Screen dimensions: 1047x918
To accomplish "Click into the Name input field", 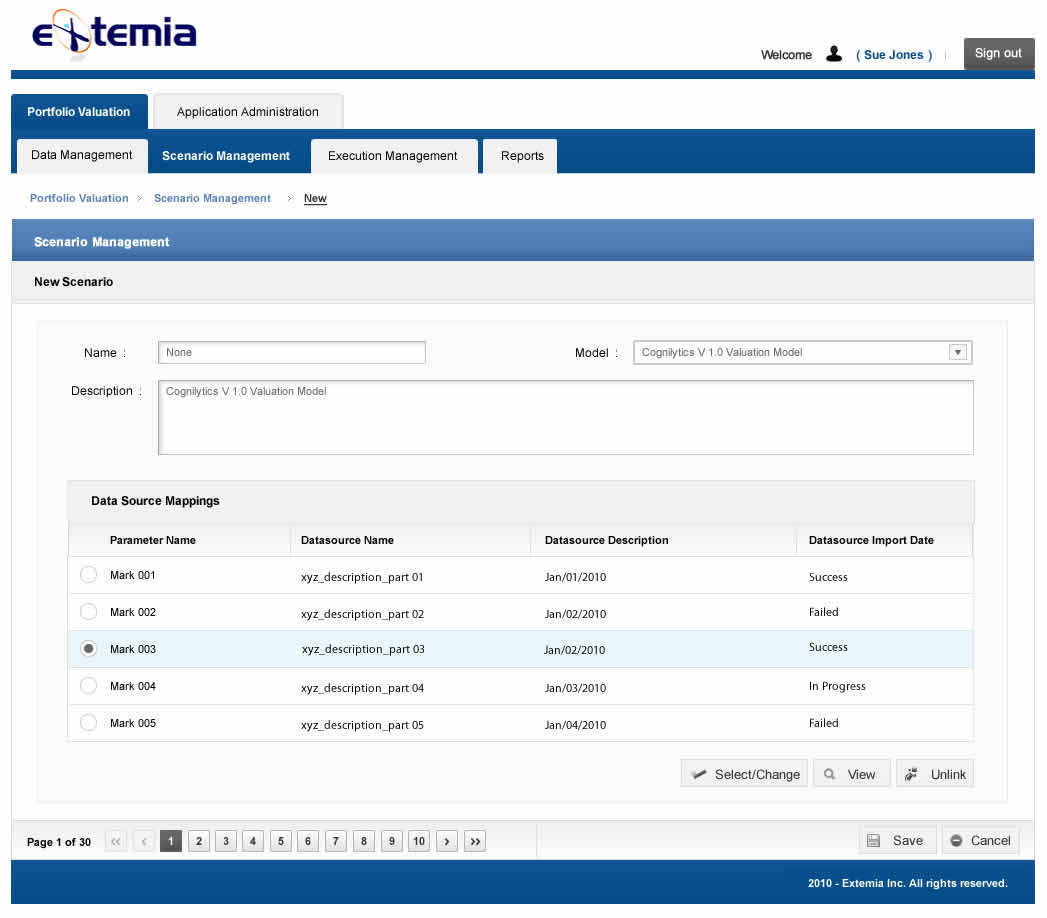I will (292, 353).
